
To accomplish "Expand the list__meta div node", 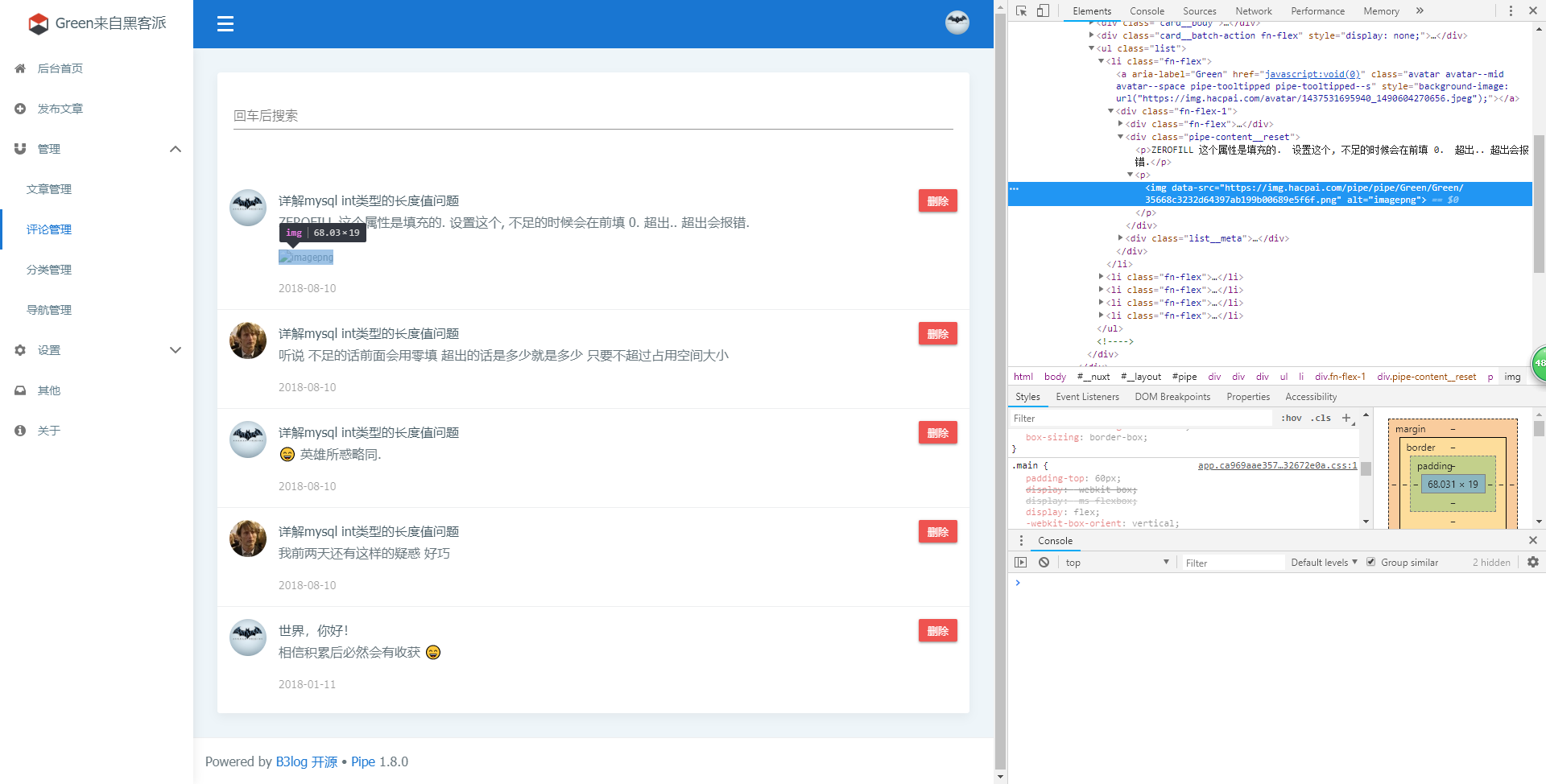I will pos(1120,238).
